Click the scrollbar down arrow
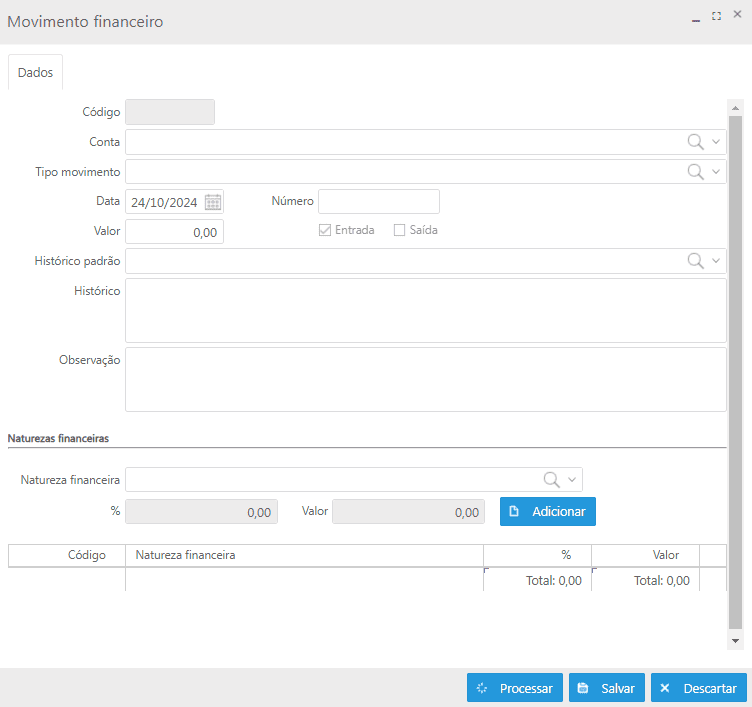 [x=736, y=640]
